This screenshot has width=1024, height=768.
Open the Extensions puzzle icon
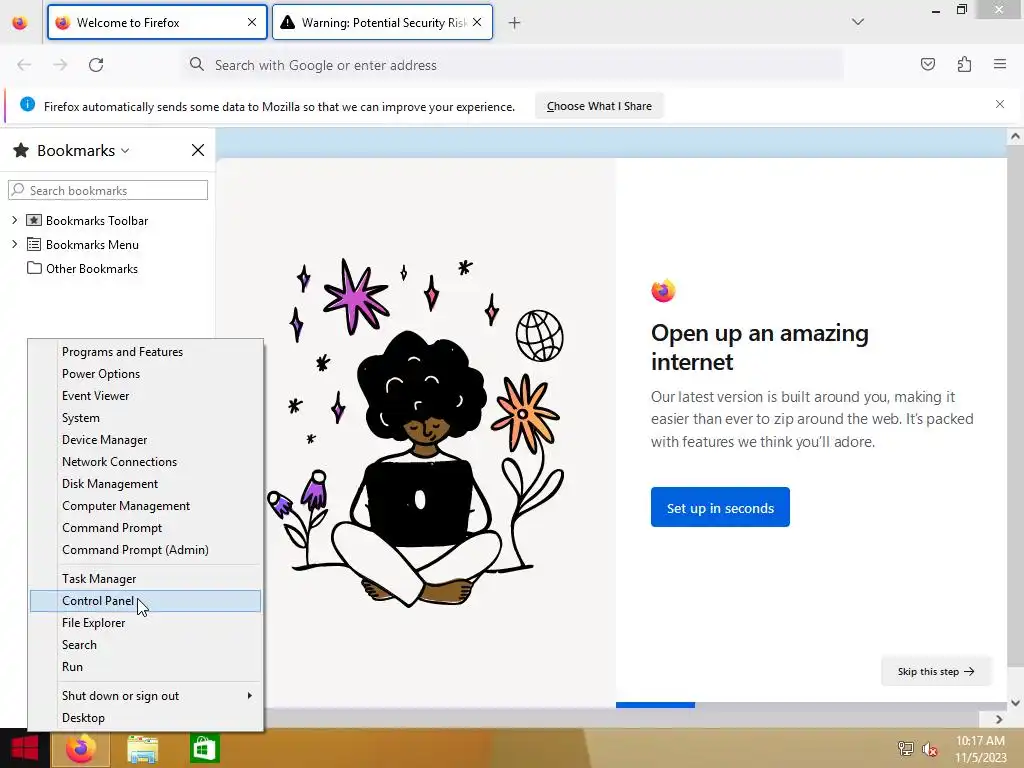(x=964, y=64)
